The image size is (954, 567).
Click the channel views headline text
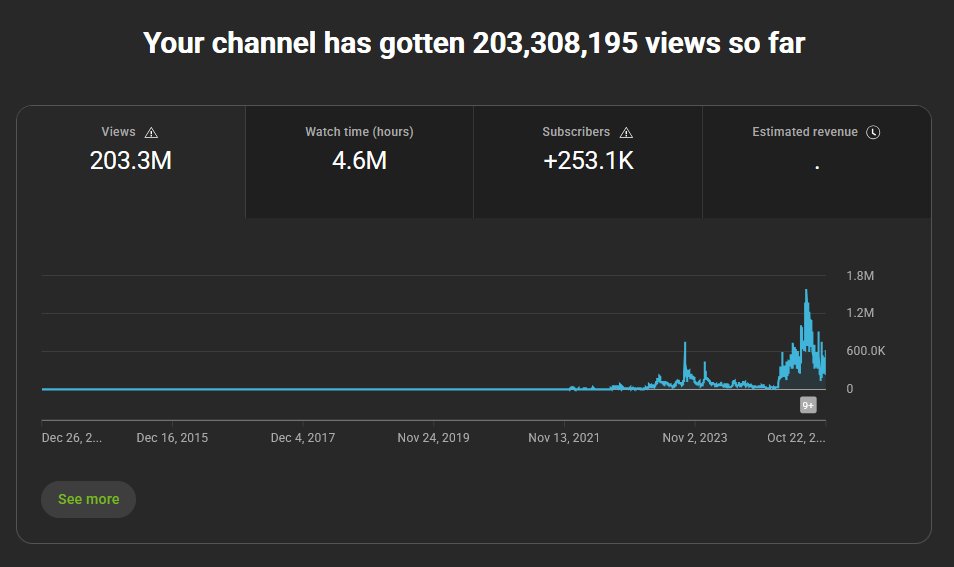point(474,43)
